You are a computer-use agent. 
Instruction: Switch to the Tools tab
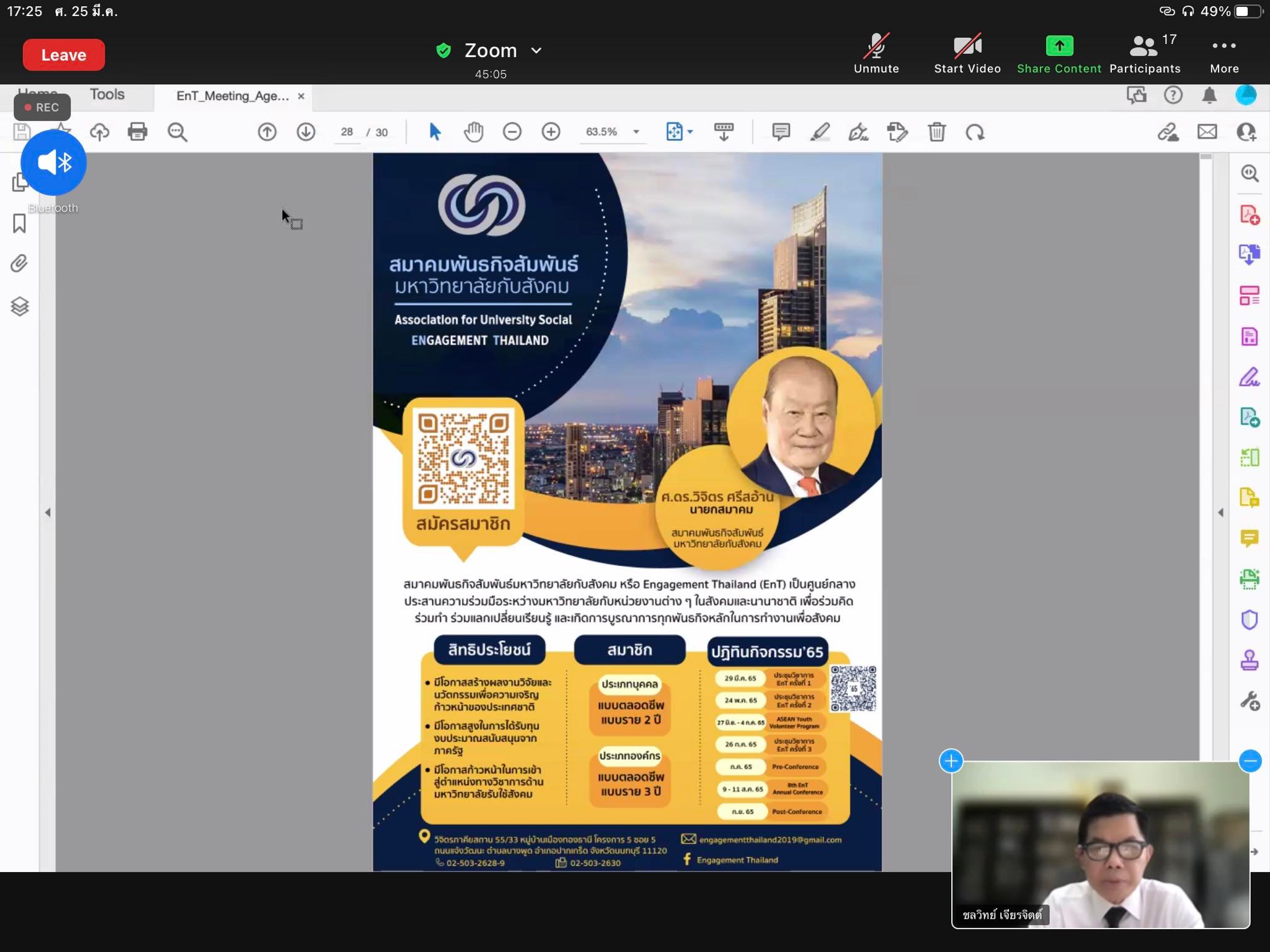click(107, 94)
